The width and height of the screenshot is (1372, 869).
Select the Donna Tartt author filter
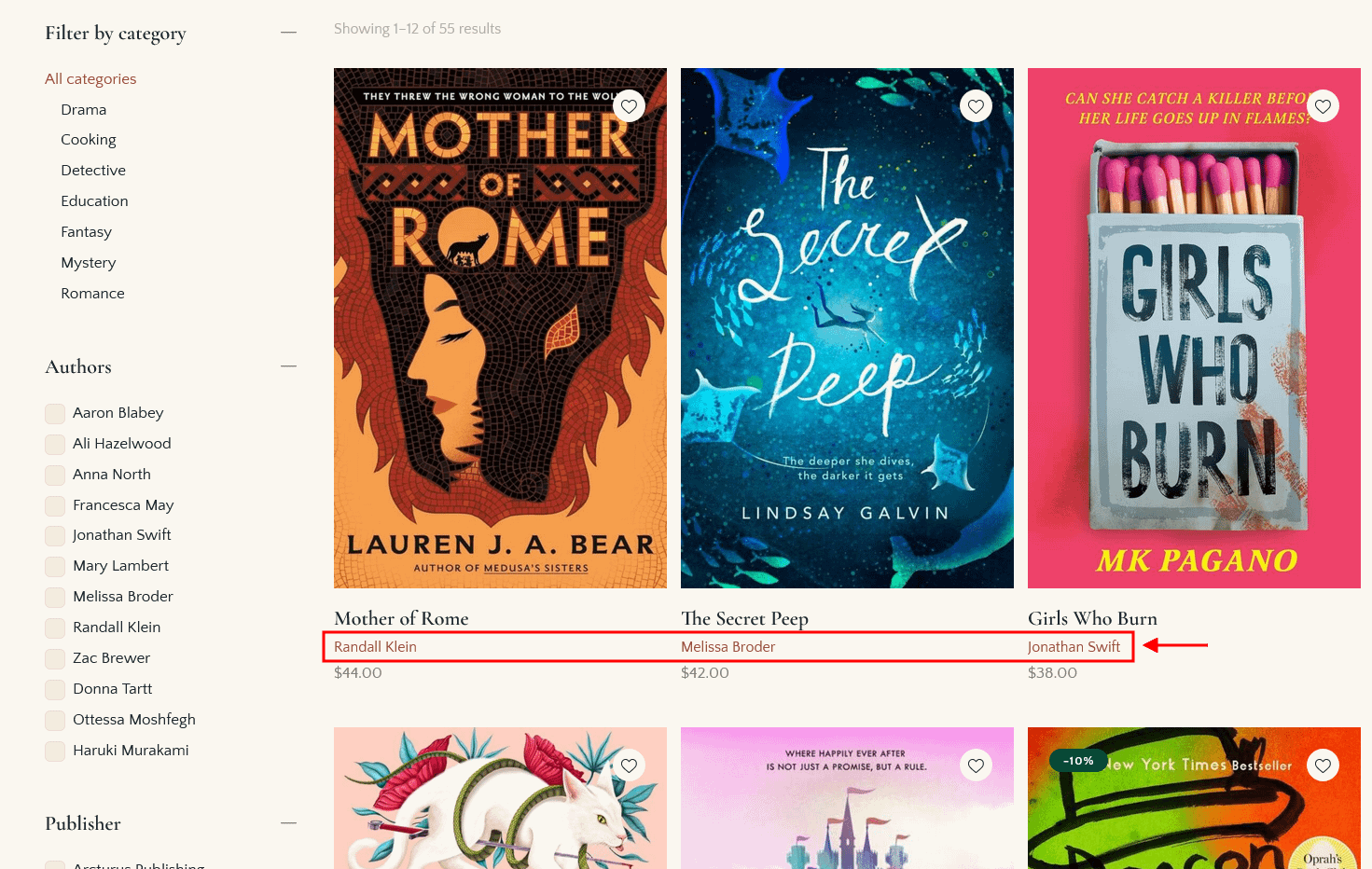55,689
